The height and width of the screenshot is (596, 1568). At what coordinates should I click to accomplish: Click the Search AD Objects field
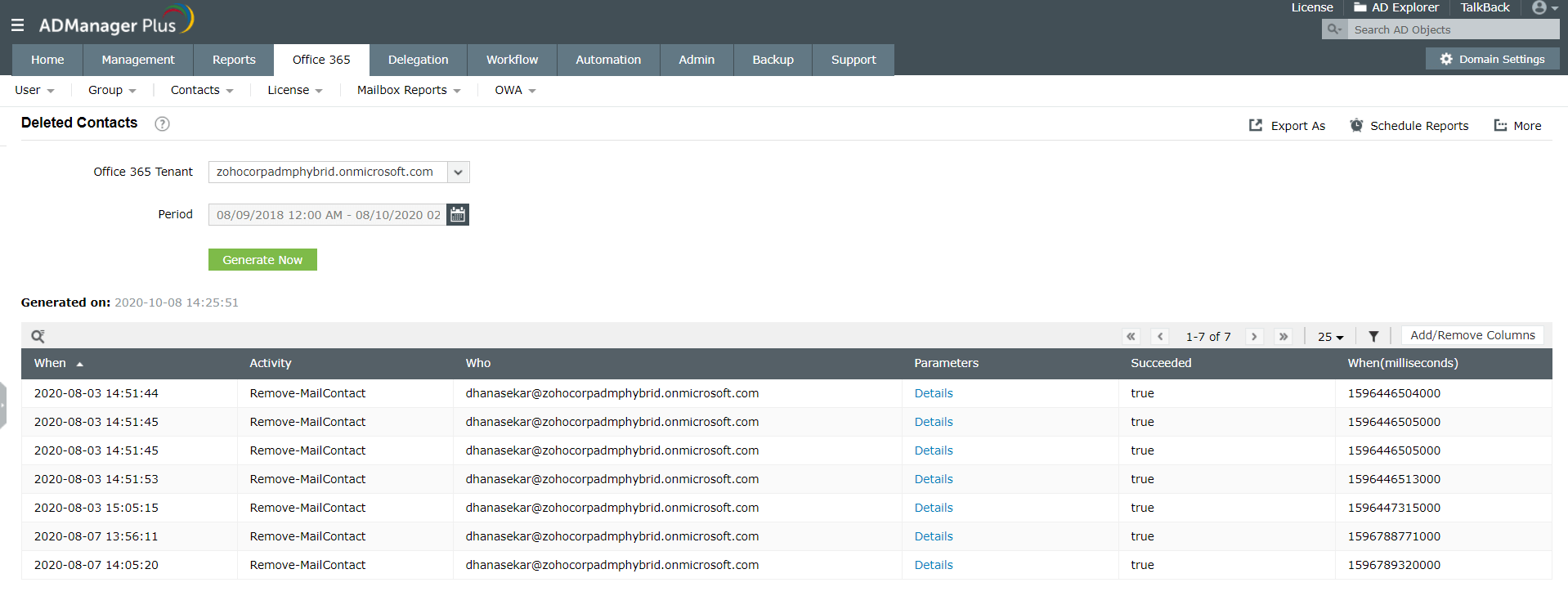tap(1454, 29)
